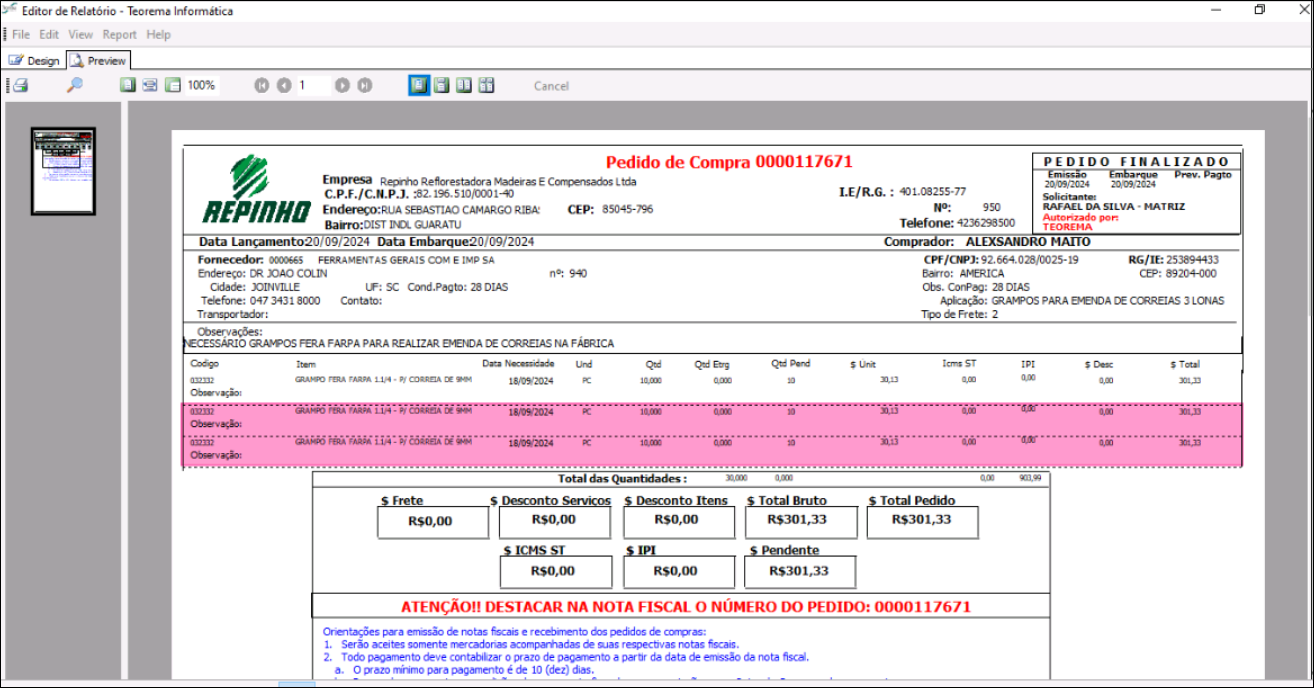Click the magnifier search icon
1314x688 pixels.
tap(74, 86)
